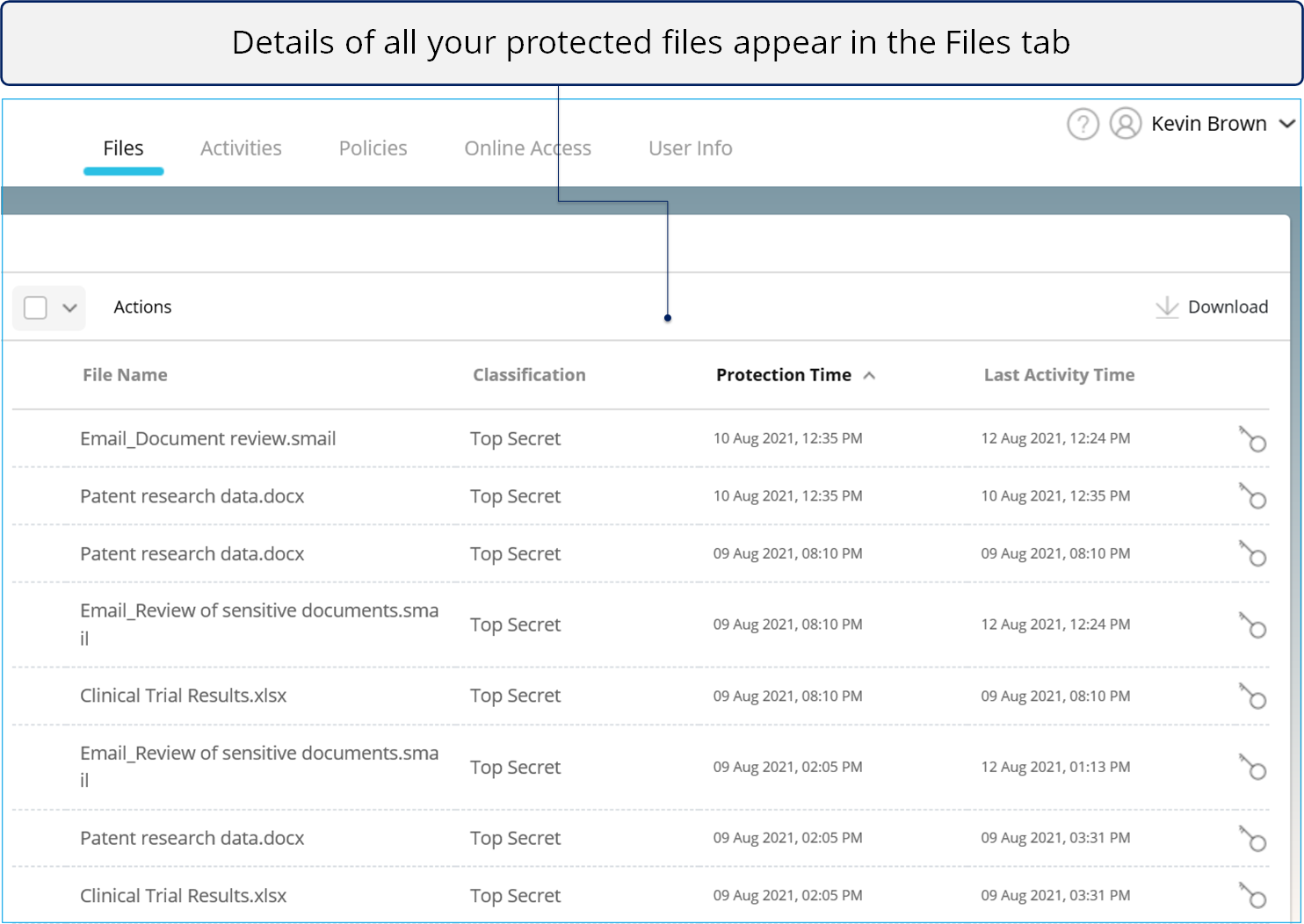Sort by Protection Time column arrow
The height and width of the screenshot is (924, 1304).
click(869, 375)
